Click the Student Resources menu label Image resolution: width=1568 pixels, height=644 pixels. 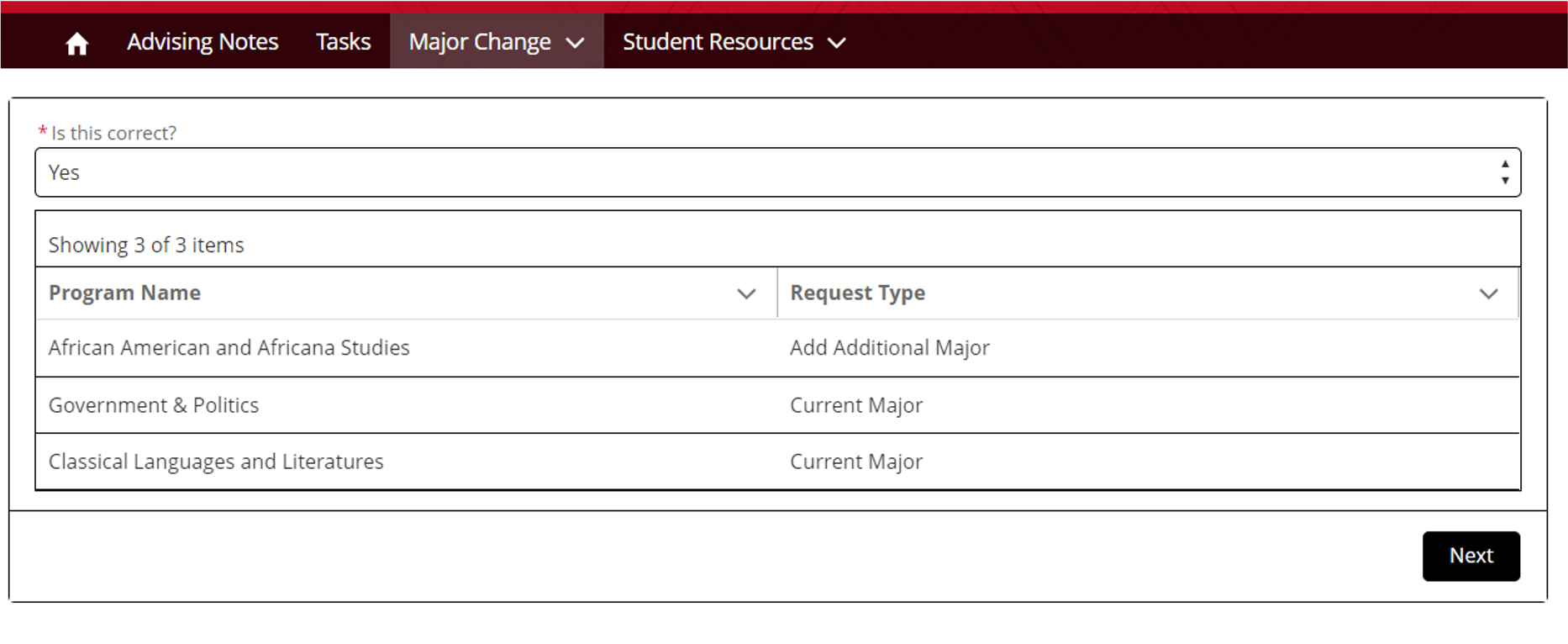coord(718,42)
